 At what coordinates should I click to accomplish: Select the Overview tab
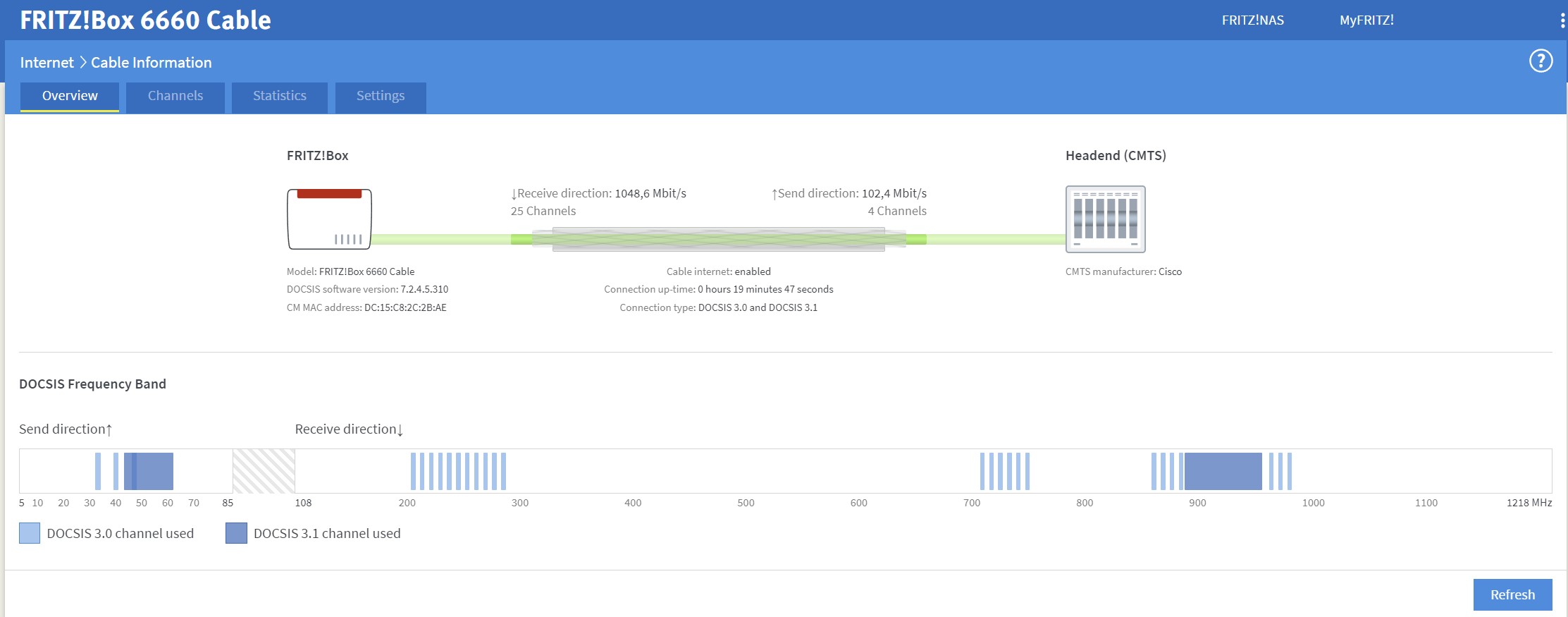tap(70, 97)
